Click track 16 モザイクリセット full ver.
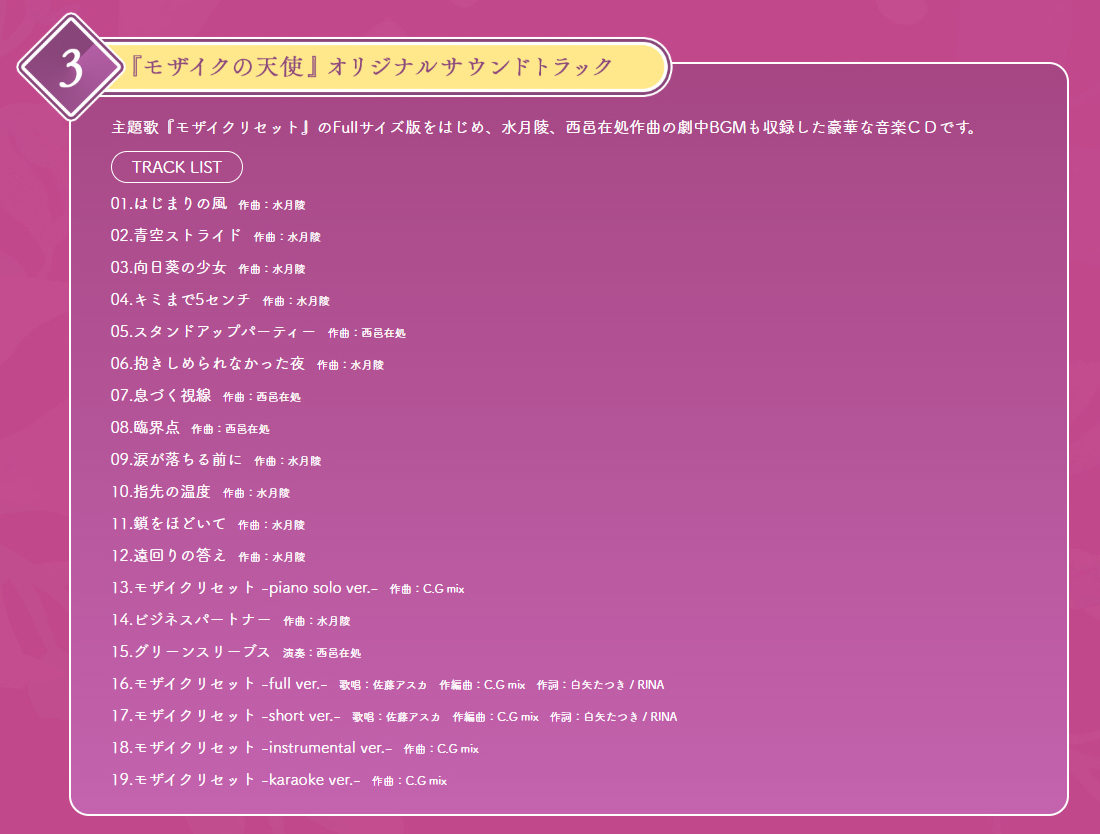This screenshot has width=1100, height=834. [x=219, y=684]
